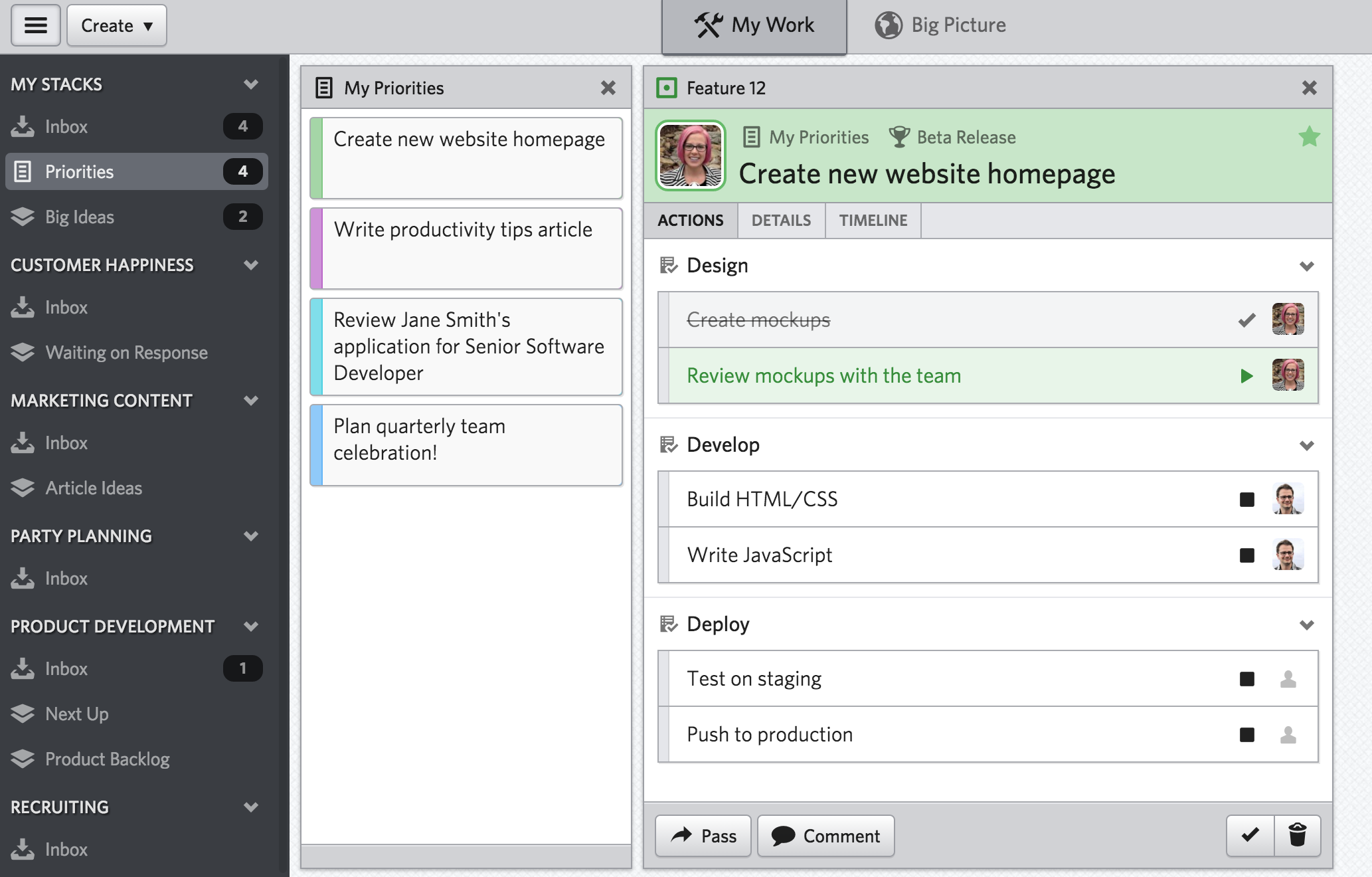Open the hamburger menu icon
This screenshot has height=877, width=1372.
[36, 25]
